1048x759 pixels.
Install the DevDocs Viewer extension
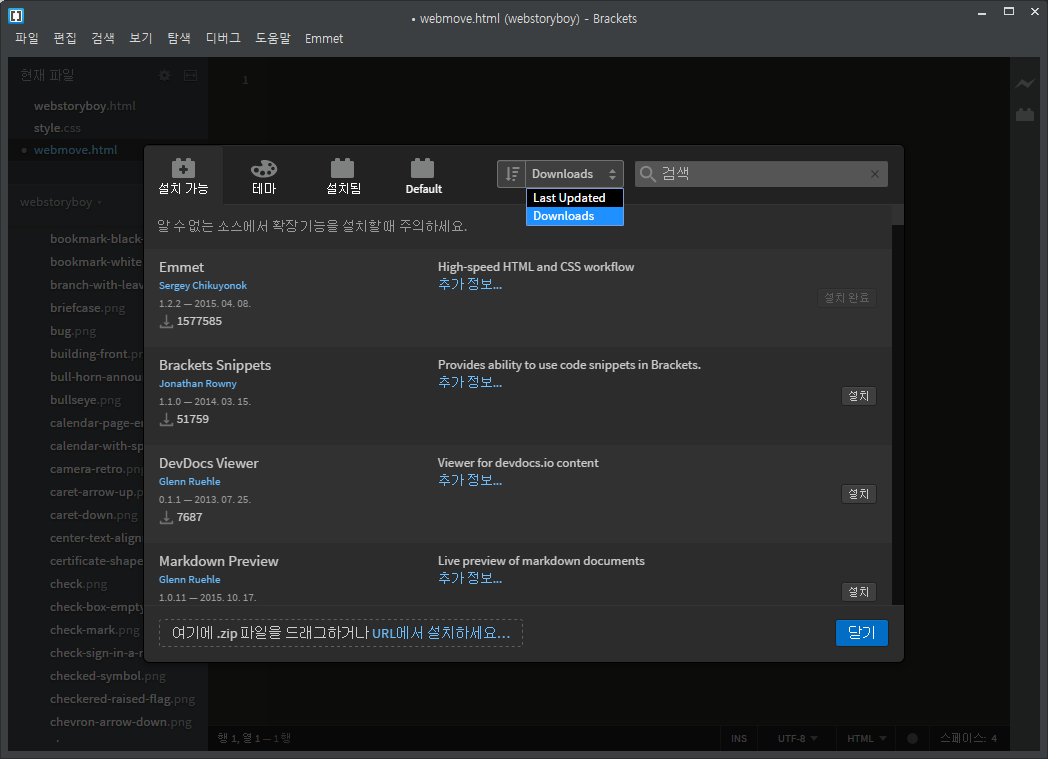click(x=859, y=494)
